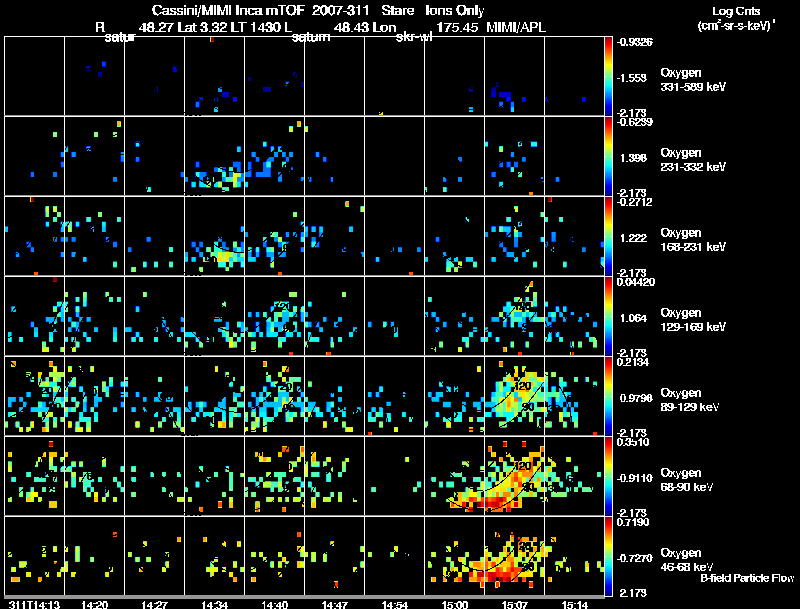Open the 15:07 image panel in 46-68 keV row
The height and width of the screenshot is (609, 800).
tap(514, 556)
